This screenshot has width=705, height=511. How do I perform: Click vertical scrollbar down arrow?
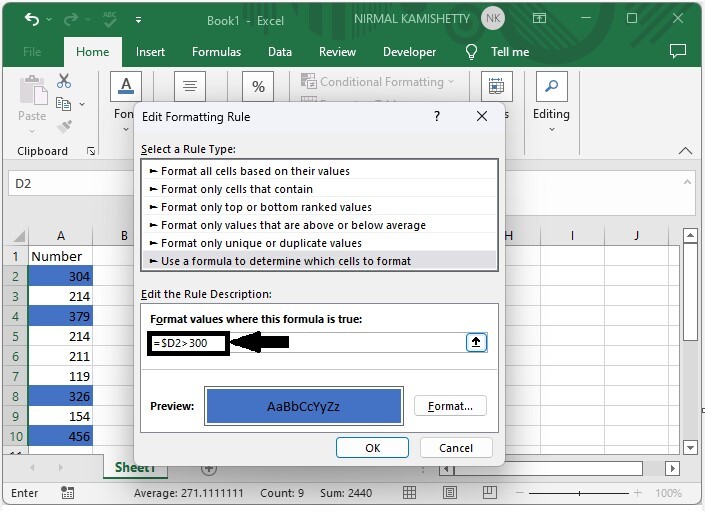click(690, 447)
